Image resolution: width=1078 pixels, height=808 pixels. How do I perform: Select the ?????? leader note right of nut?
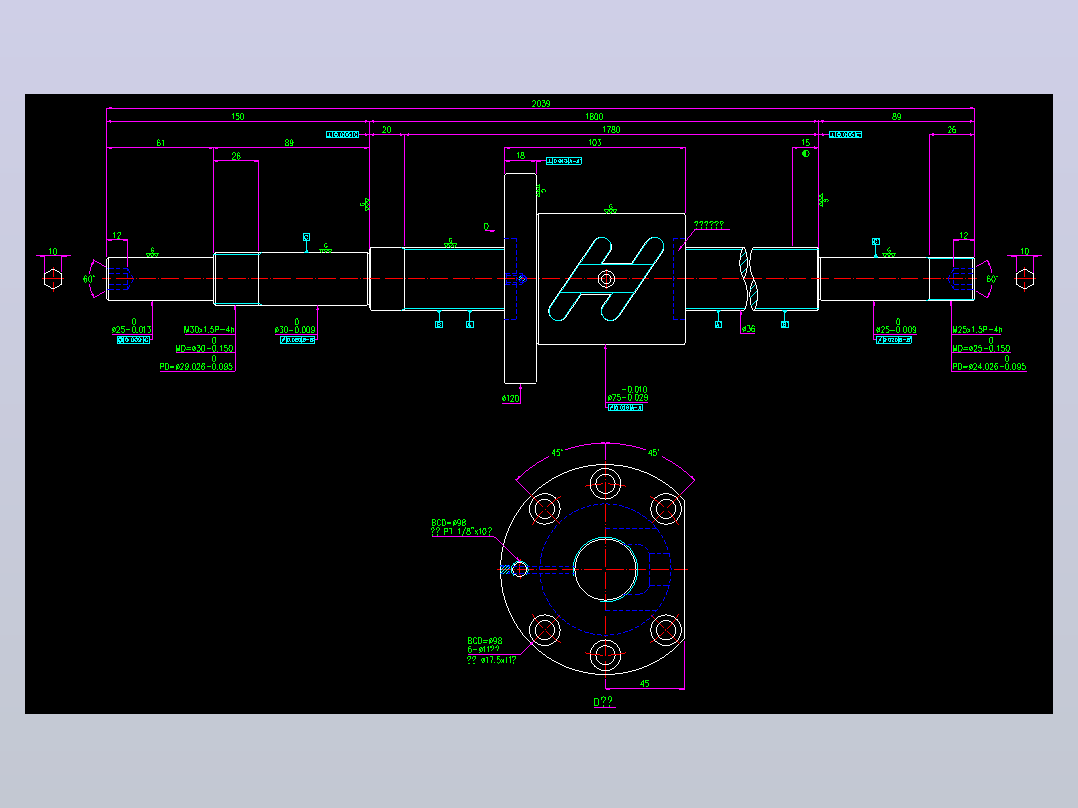[x=708, y=225]
